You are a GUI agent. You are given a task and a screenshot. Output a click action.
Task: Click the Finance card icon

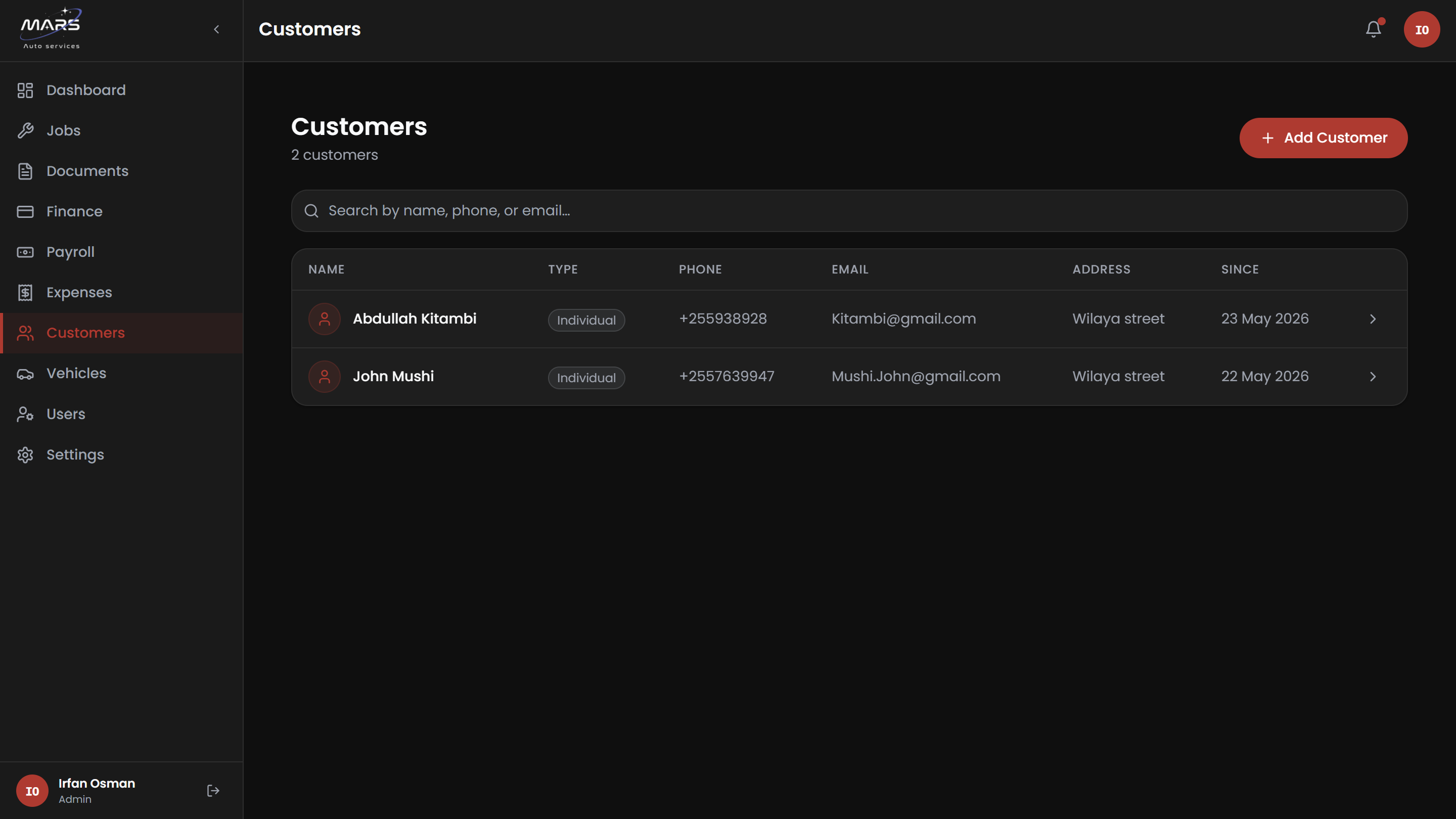(x=25, y=211)
